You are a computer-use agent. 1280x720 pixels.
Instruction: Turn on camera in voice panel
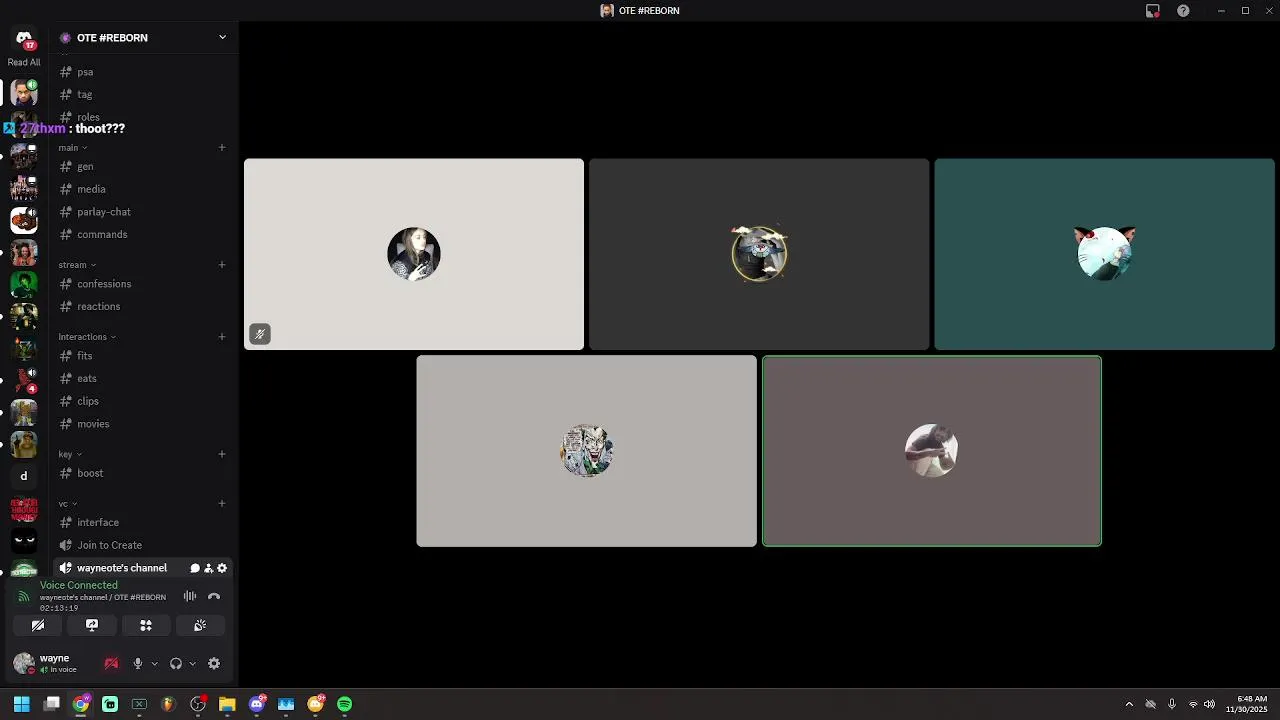coord(38,625)
